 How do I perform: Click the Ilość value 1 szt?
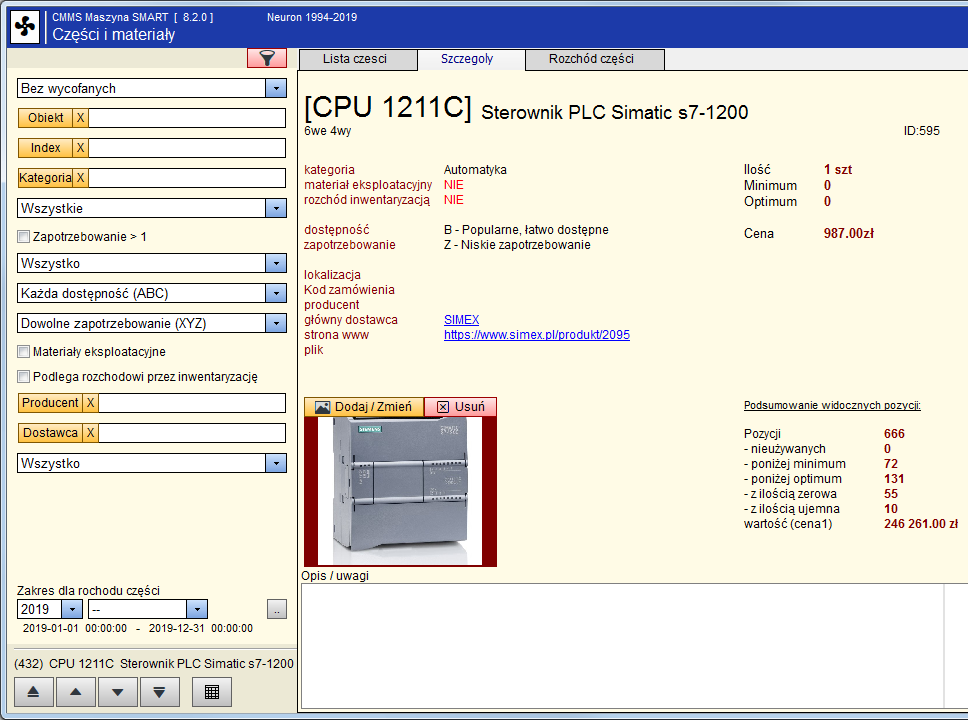coord(838,170)
